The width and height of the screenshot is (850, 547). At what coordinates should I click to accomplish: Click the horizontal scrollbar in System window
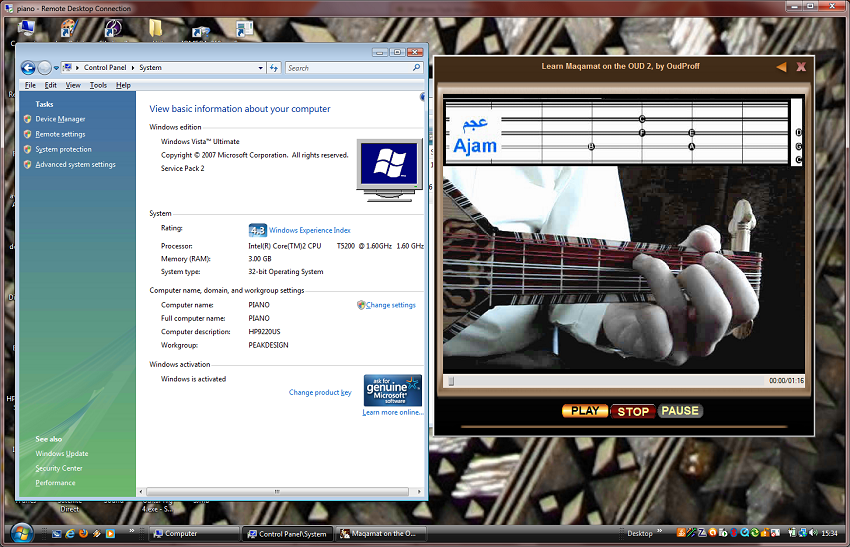point(277,492)
